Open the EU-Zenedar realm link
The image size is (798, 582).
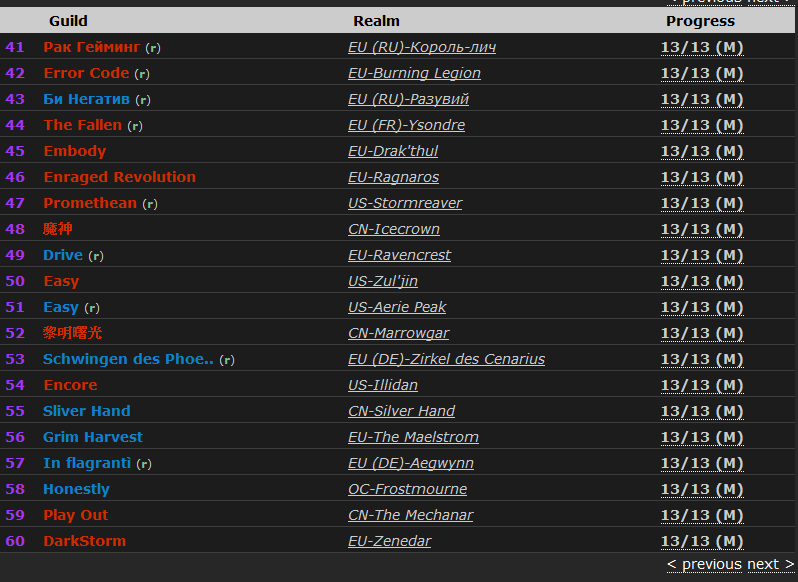click(389, 541)
